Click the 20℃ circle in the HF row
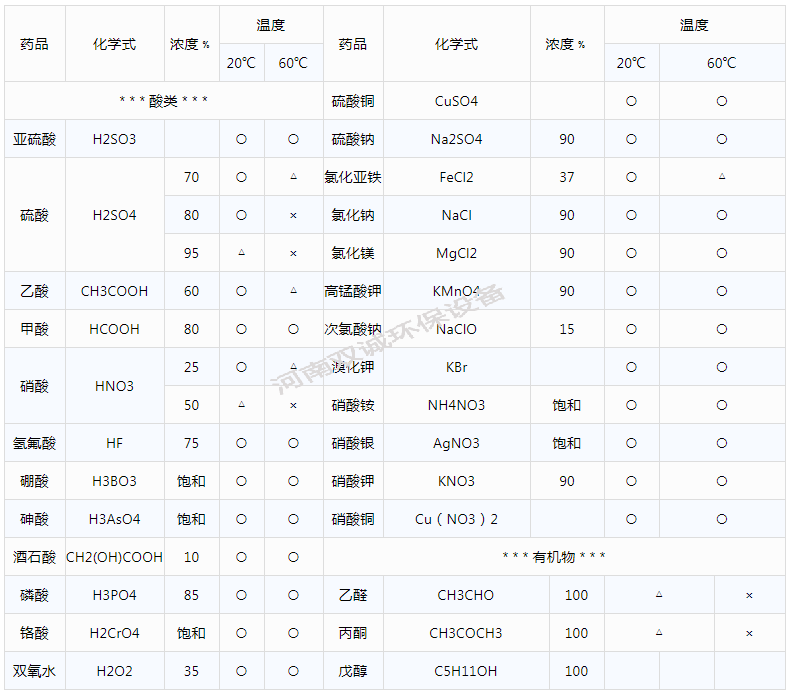The image size is (792, 695). click(241, 444)
